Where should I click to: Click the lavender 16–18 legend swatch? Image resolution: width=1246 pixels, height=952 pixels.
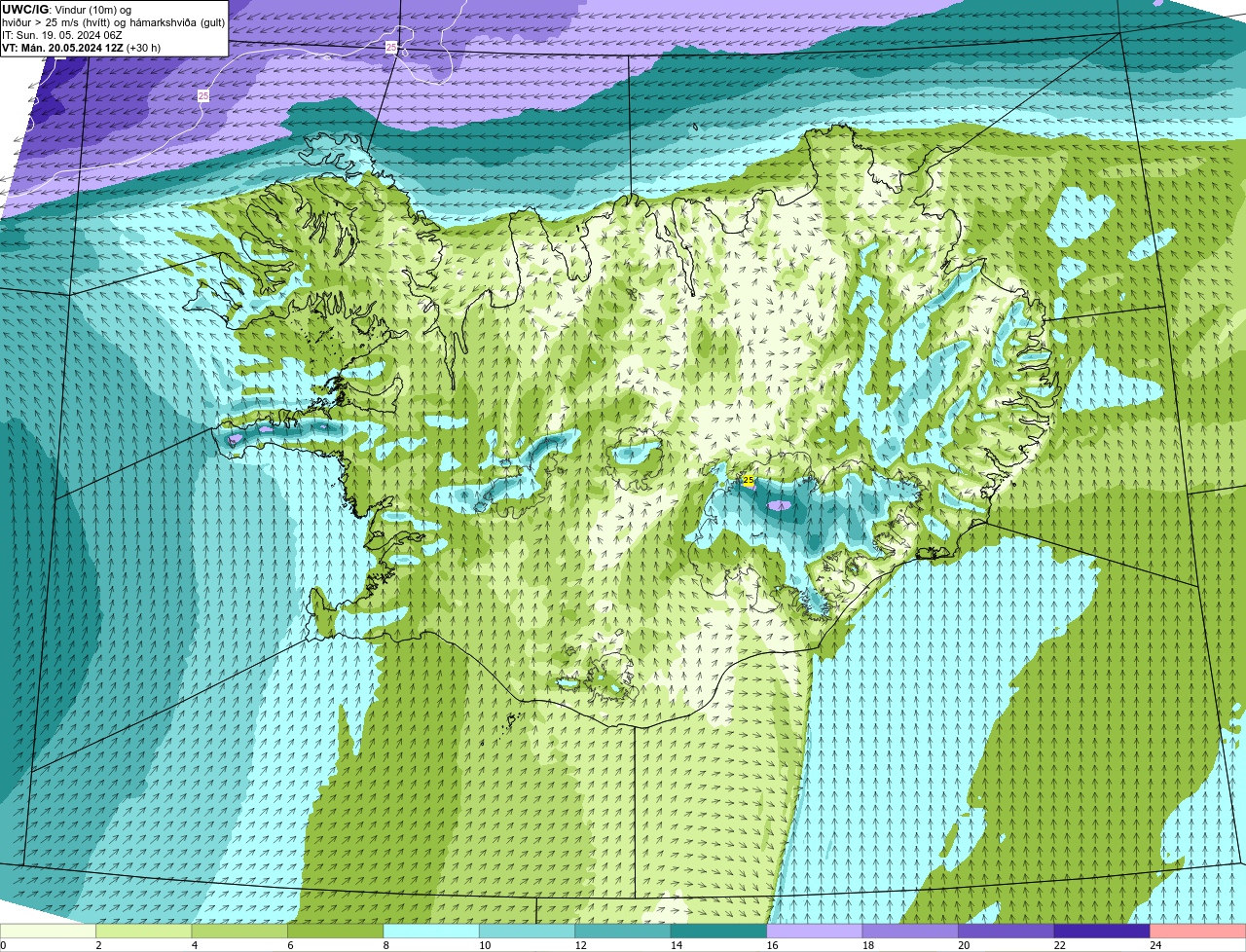pos(815,931)
